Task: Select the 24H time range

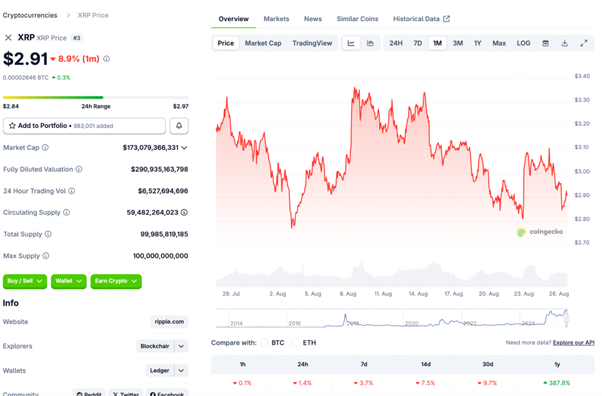Action: click(x=396, y=43)
